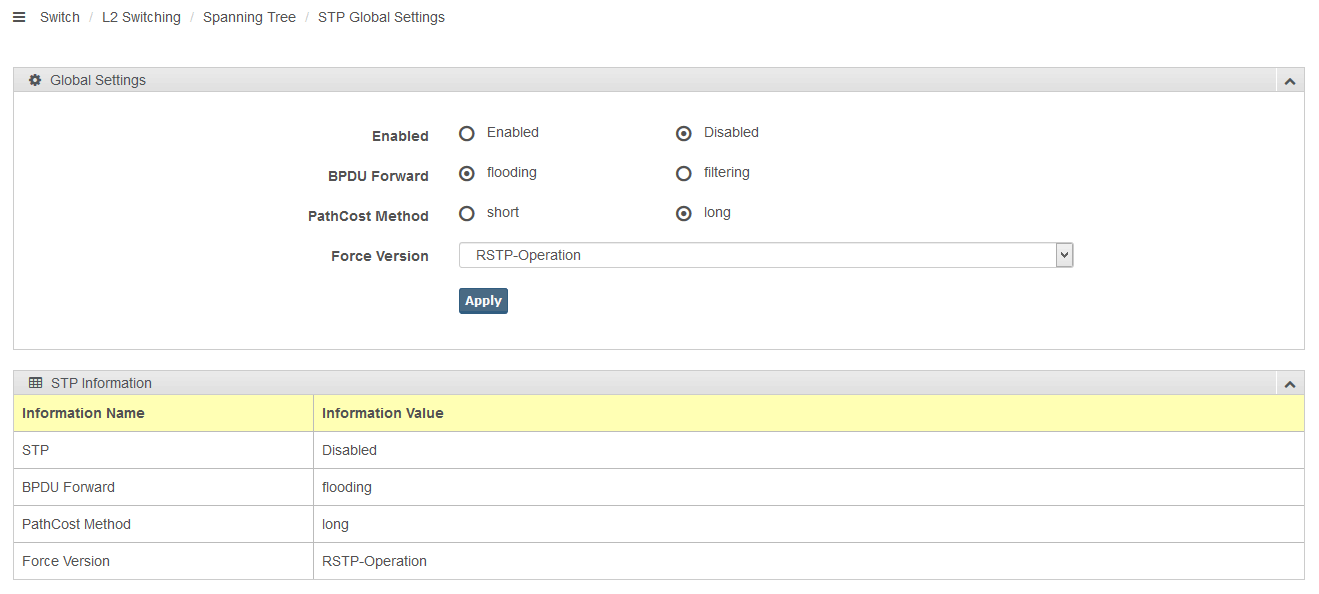Click the Global Settings gear icon
The height and width of the screenshot is (594, 1319).
click(x=35, y=80)
